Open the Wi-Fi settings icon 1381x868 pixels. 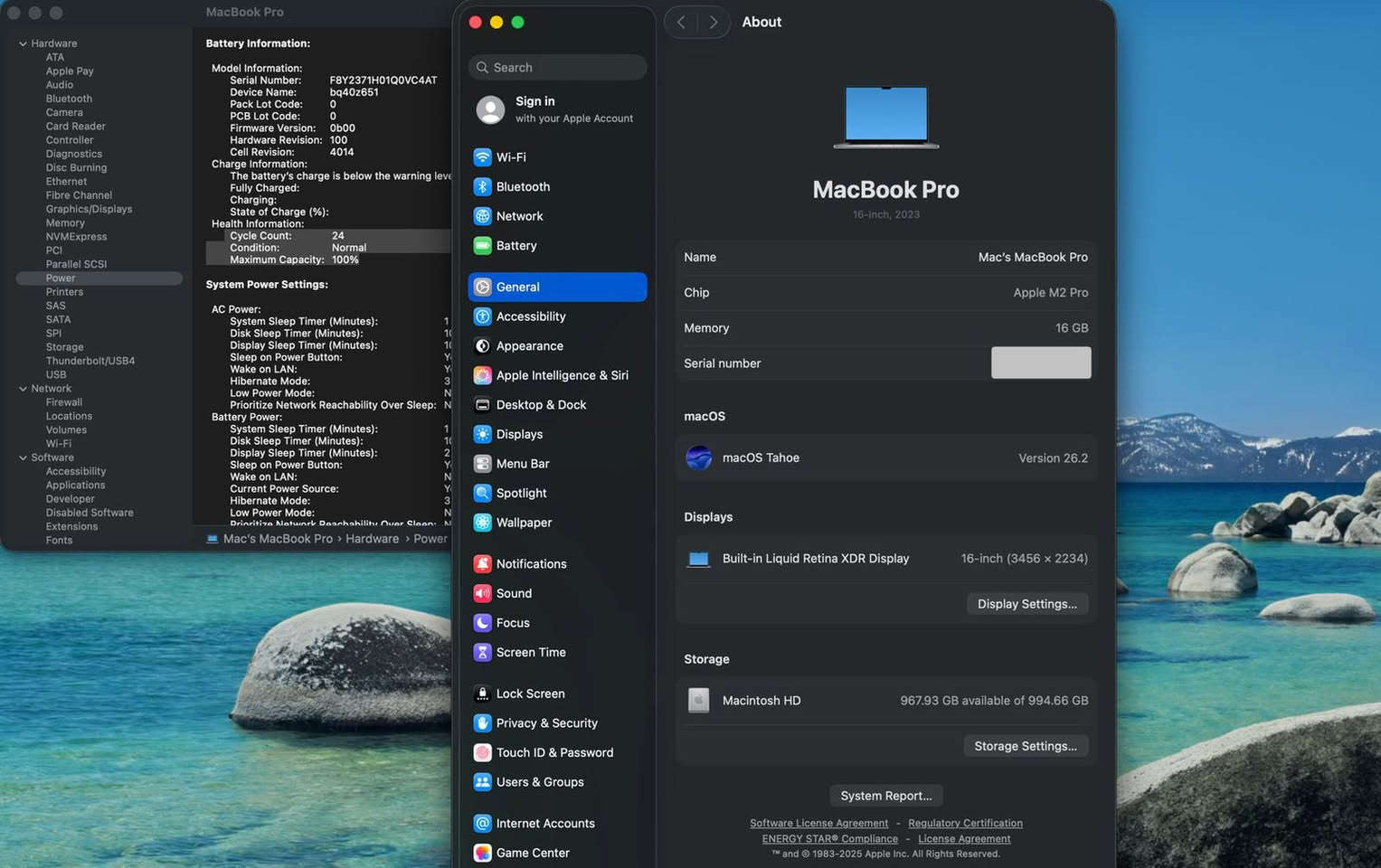pyautogui.click(x=483, y=157)
